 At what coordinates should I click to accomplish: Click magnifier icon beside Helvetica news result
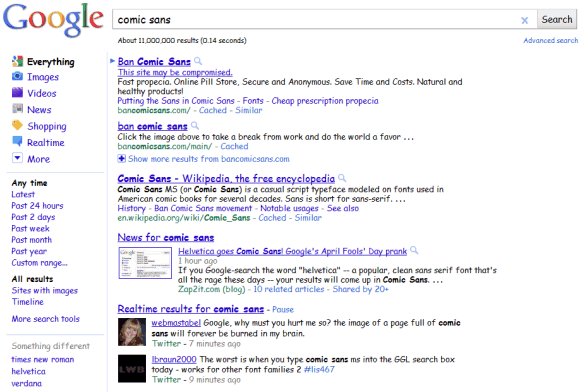(414, 250)
